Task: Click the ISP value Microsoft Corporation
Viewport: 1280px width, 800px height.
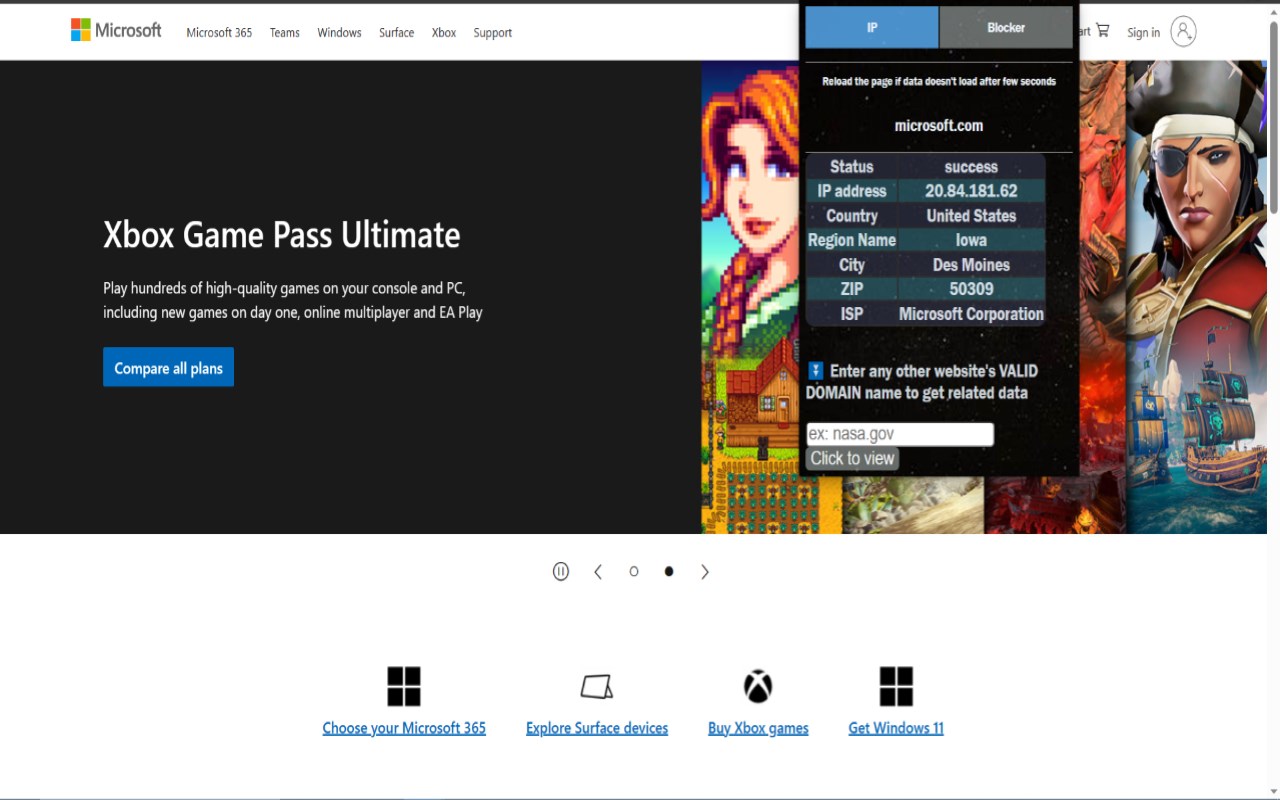Action: pos(971,314)
